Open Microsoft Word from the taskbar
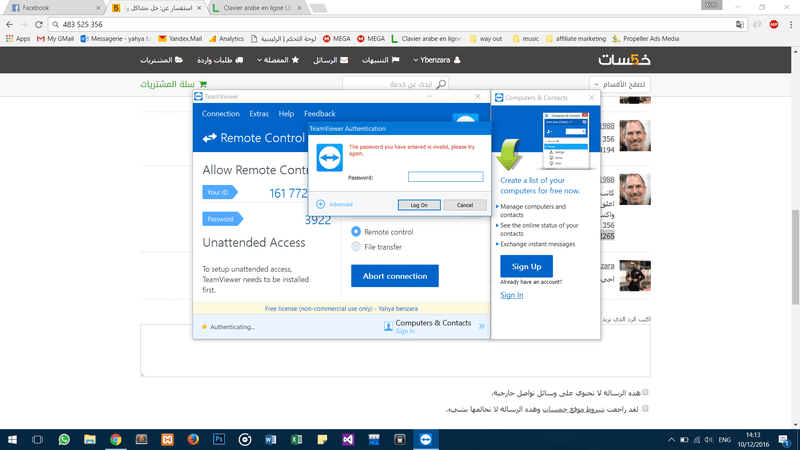The width and height of the screenshot is (800, 450). 271,439
